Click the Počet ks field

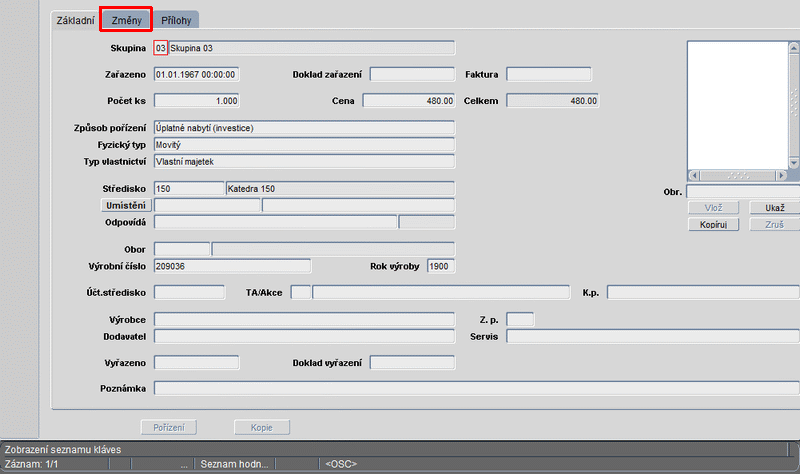(x=196, y=101)
